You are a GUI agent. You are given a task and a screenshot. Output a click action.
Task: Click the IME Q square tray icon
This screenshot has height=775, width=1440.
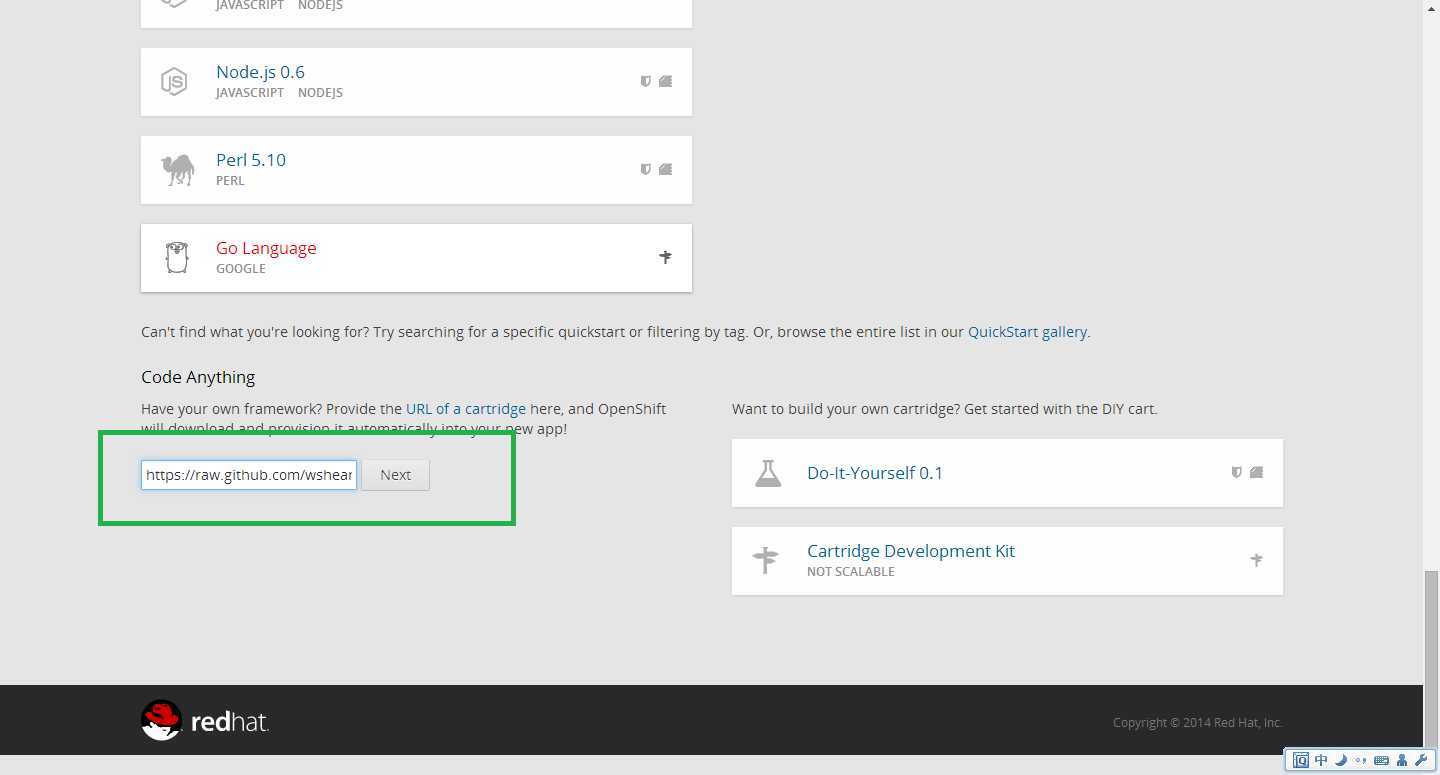click(1301, 760)
